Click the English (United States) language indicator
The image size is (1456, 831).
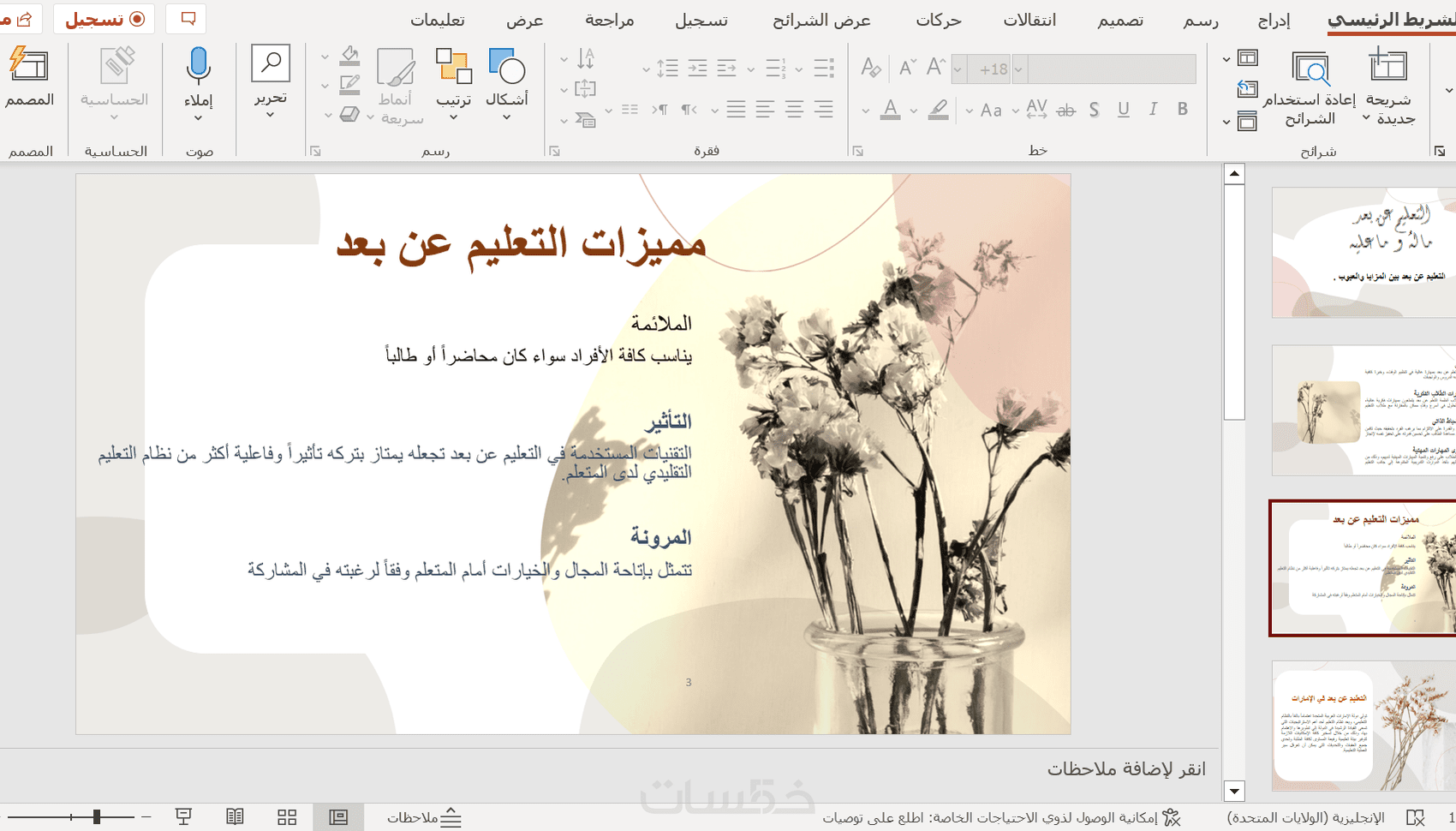pyautogui.click(x=1305, y=817)
